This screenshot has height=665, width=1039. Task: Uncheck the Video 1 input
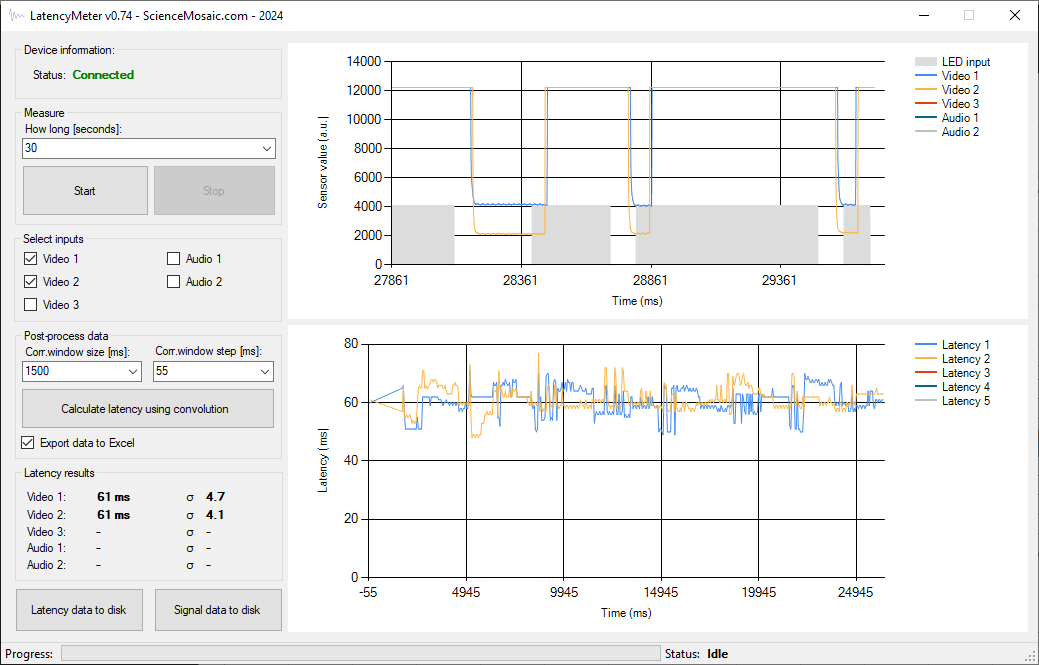point(30,259)
